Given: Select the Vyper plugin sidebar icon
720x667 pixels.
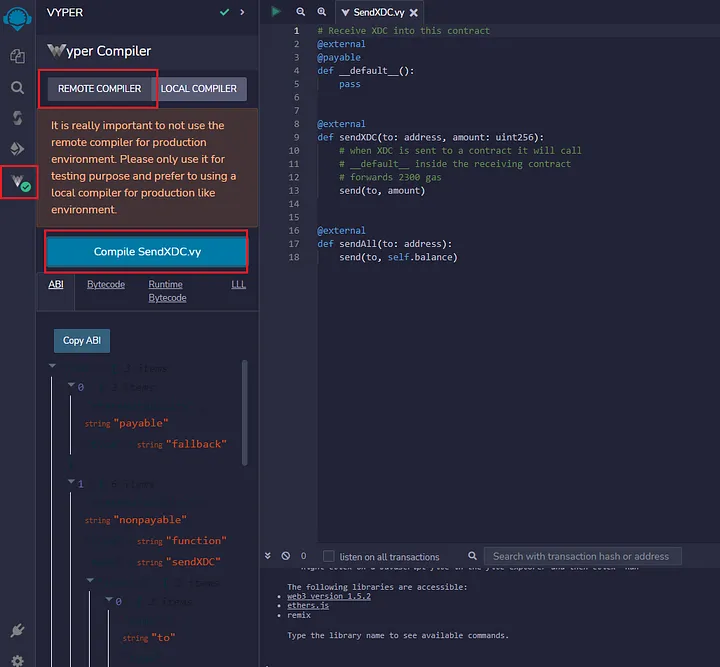Looking at the screenshot, I should 19,182.
